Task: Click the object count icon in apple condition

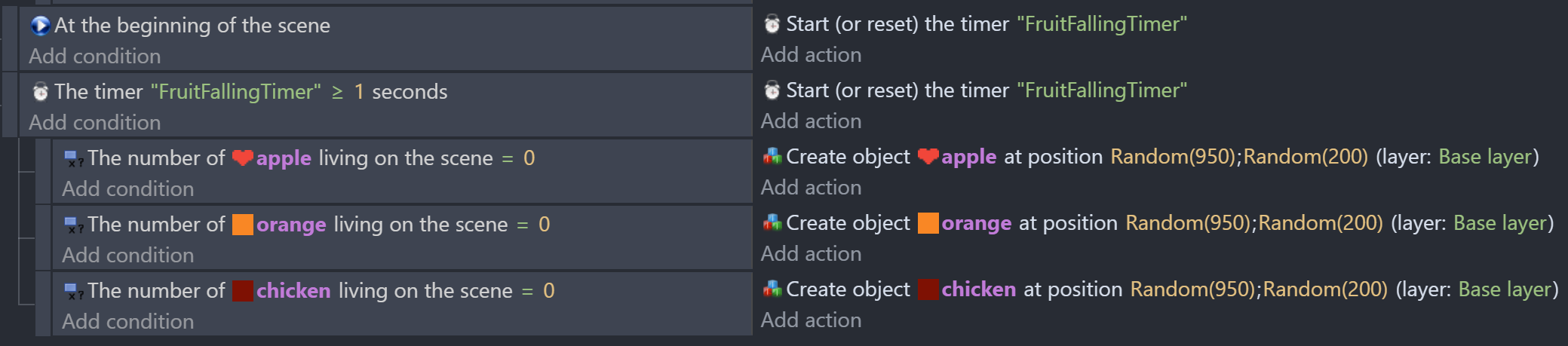Action: [73, 158]
